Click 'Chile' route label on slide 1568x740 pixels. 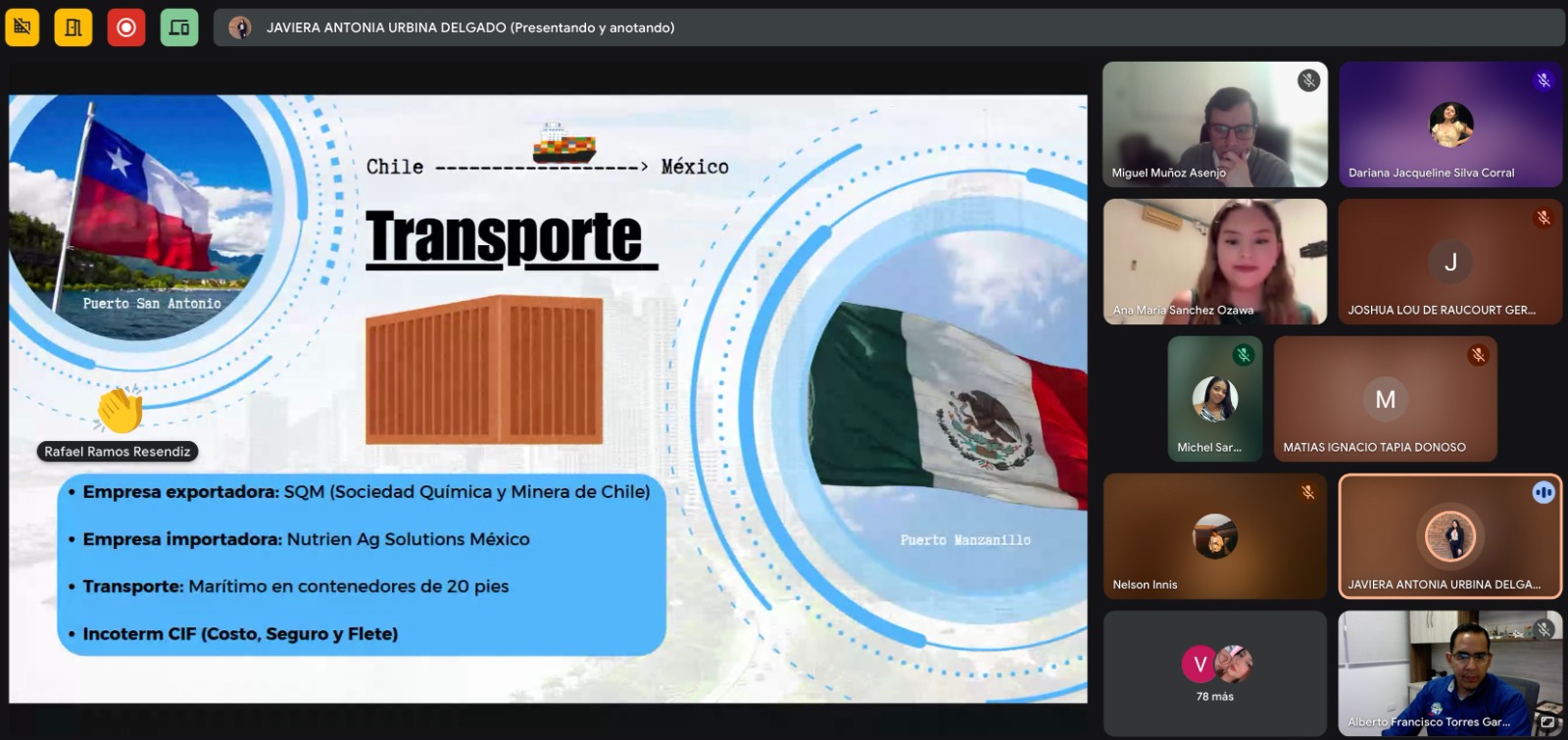pos(395,167)
